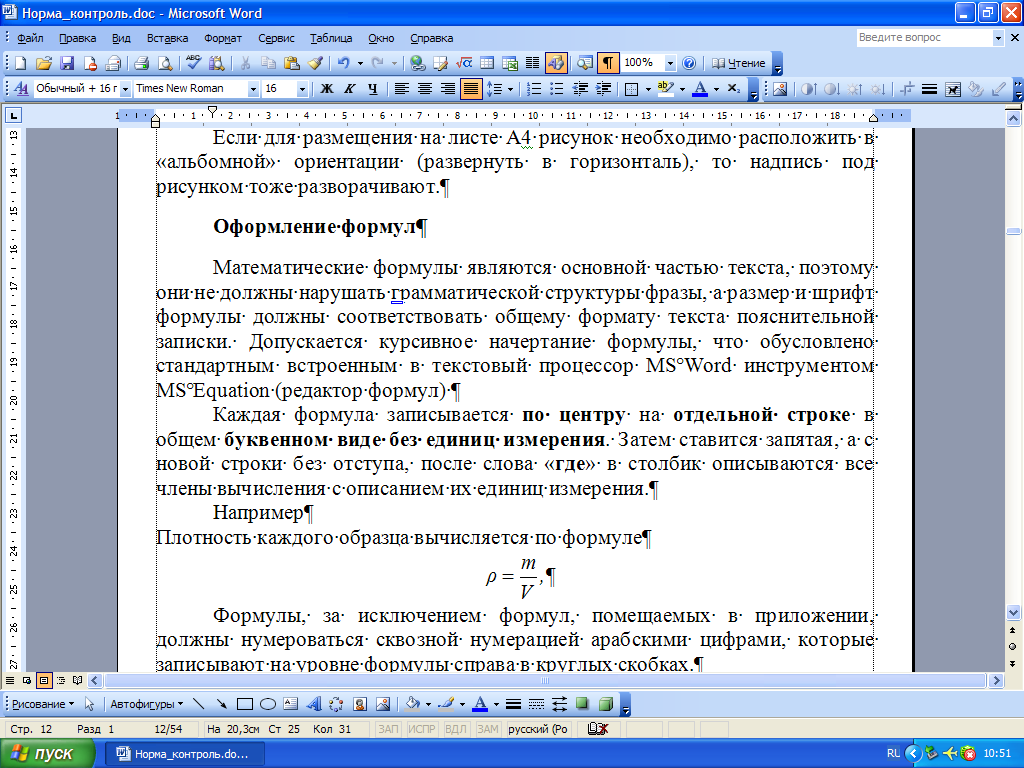Viewport: 1024px width, 768px height.
Task: Open the Сервис menu
Action: [x=276, y=38]
